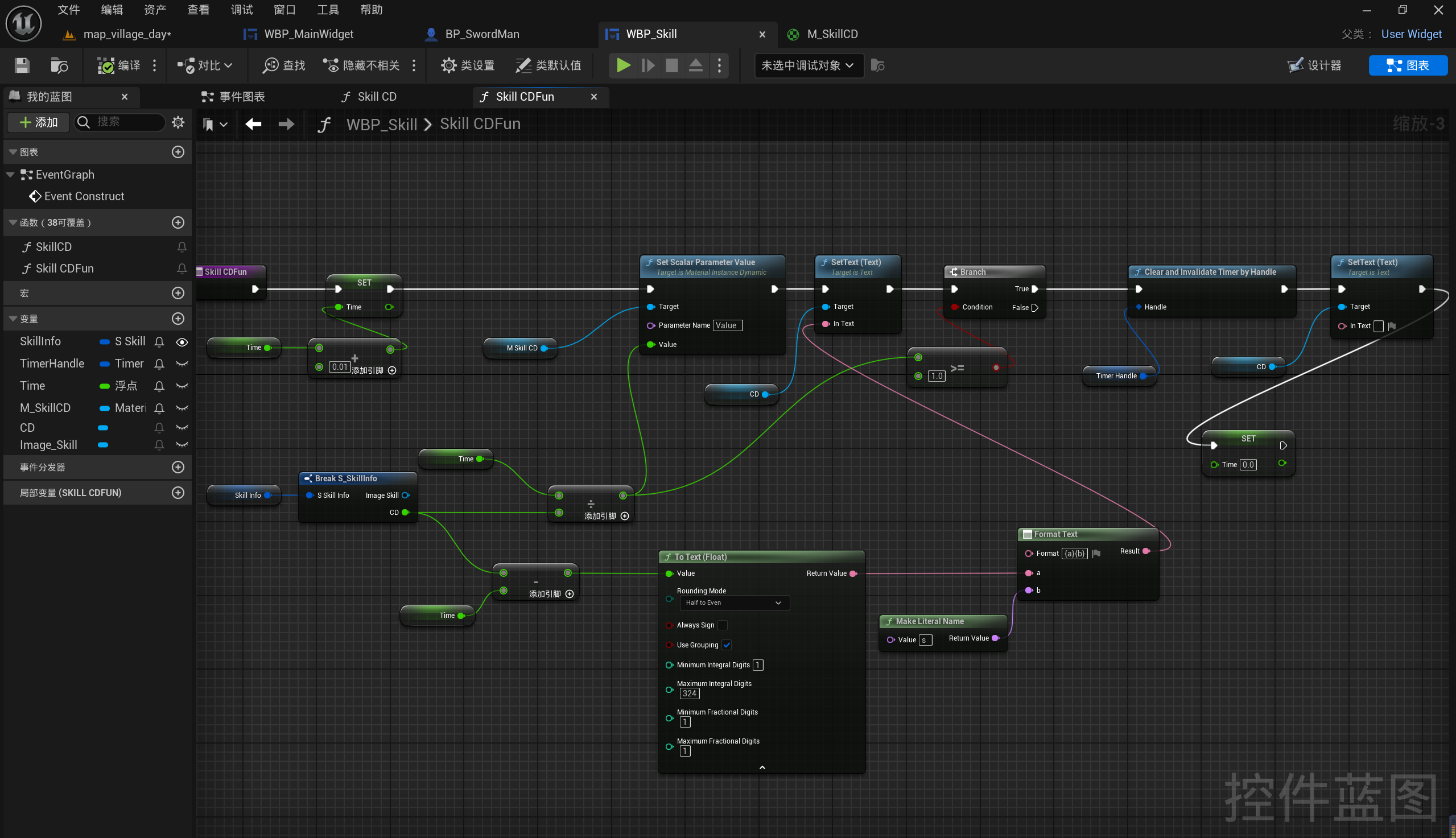Open the 工具 tools menu
This screenshot has height=838, width=1456.
coord(328,10)
